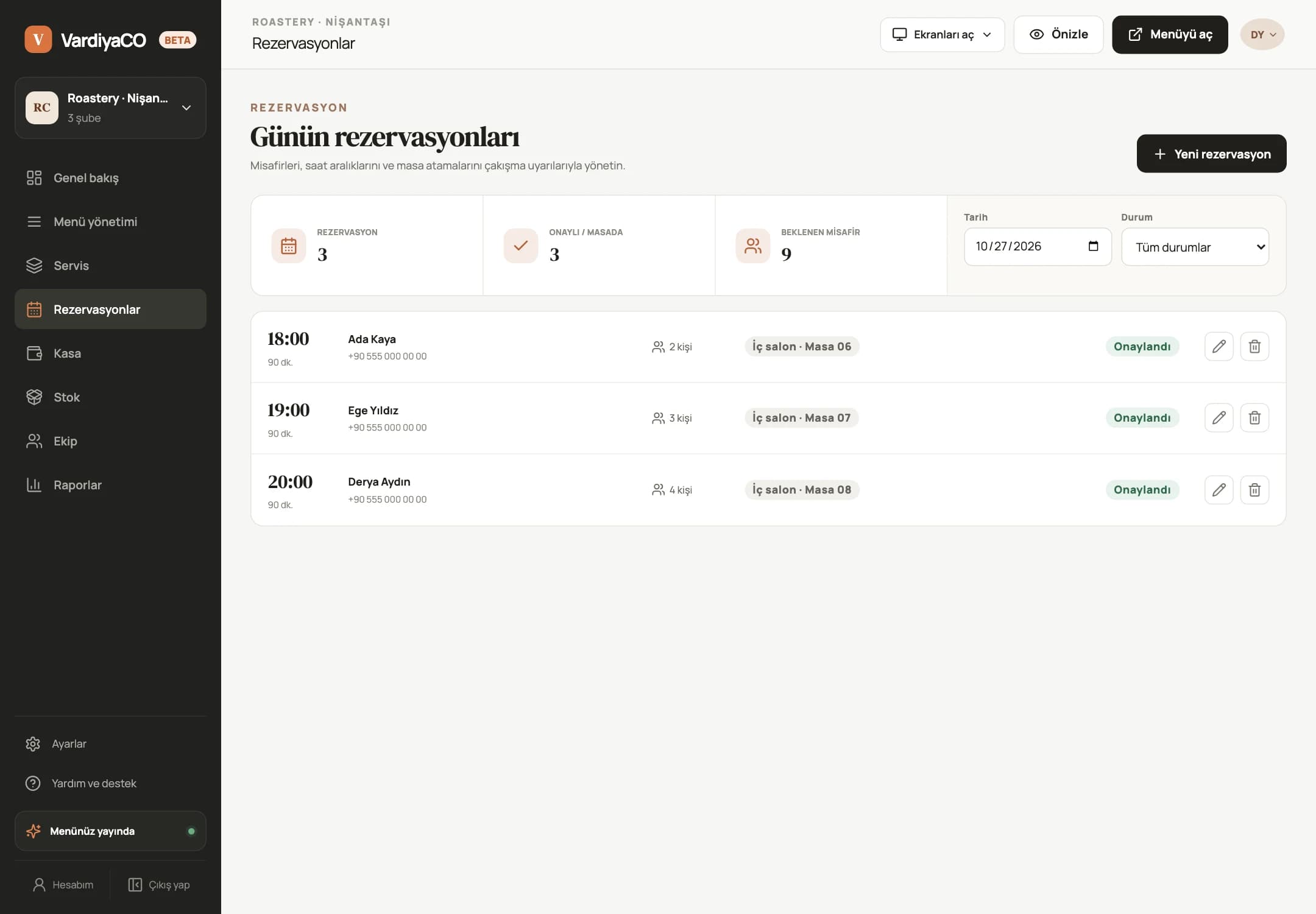Click the İç salon · Masa 08 tag

pyautogui.click(x=802, y=490)
